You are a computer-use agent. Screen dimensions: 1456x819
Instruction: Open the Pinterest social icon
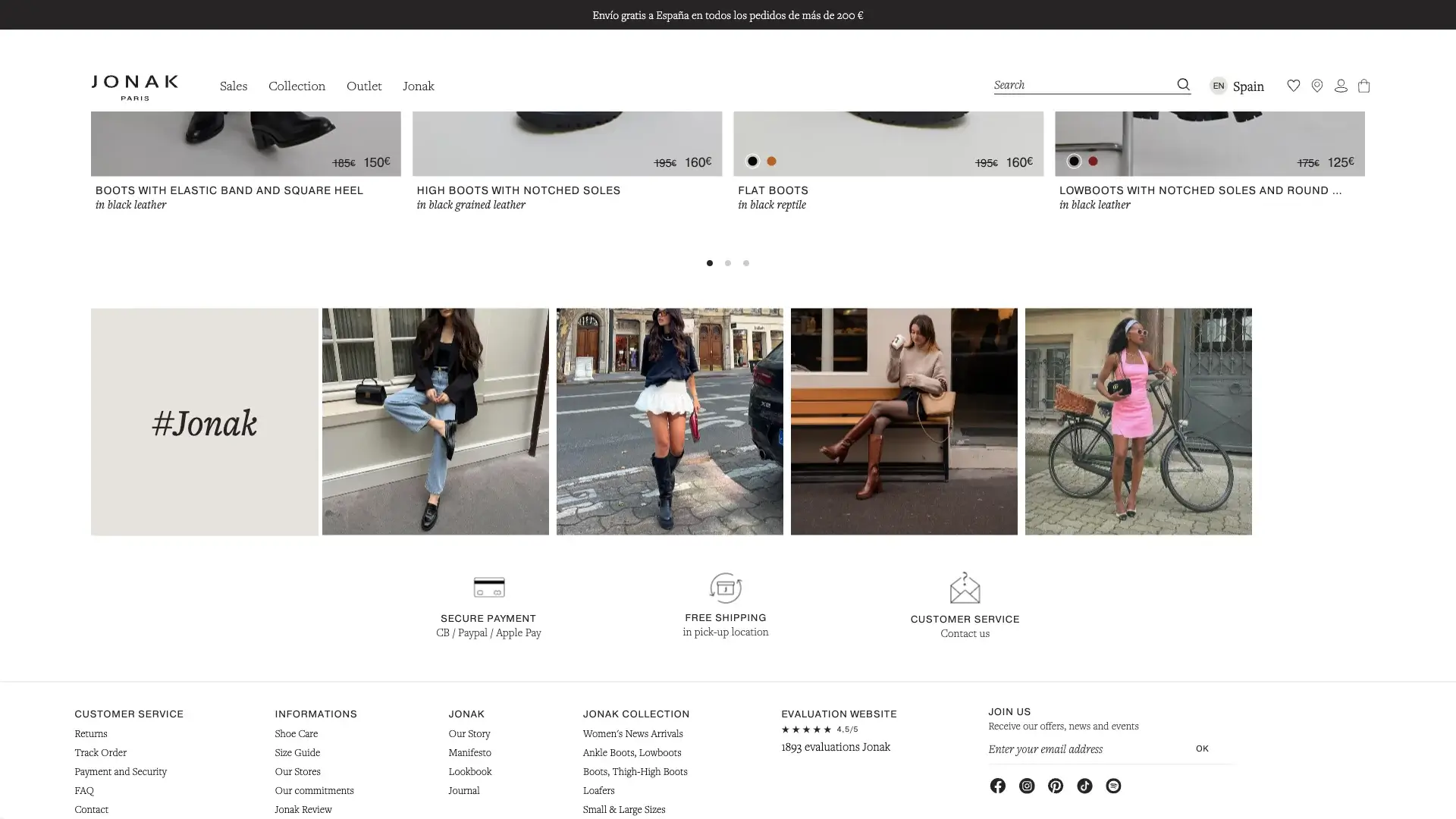pos(1056,786)
